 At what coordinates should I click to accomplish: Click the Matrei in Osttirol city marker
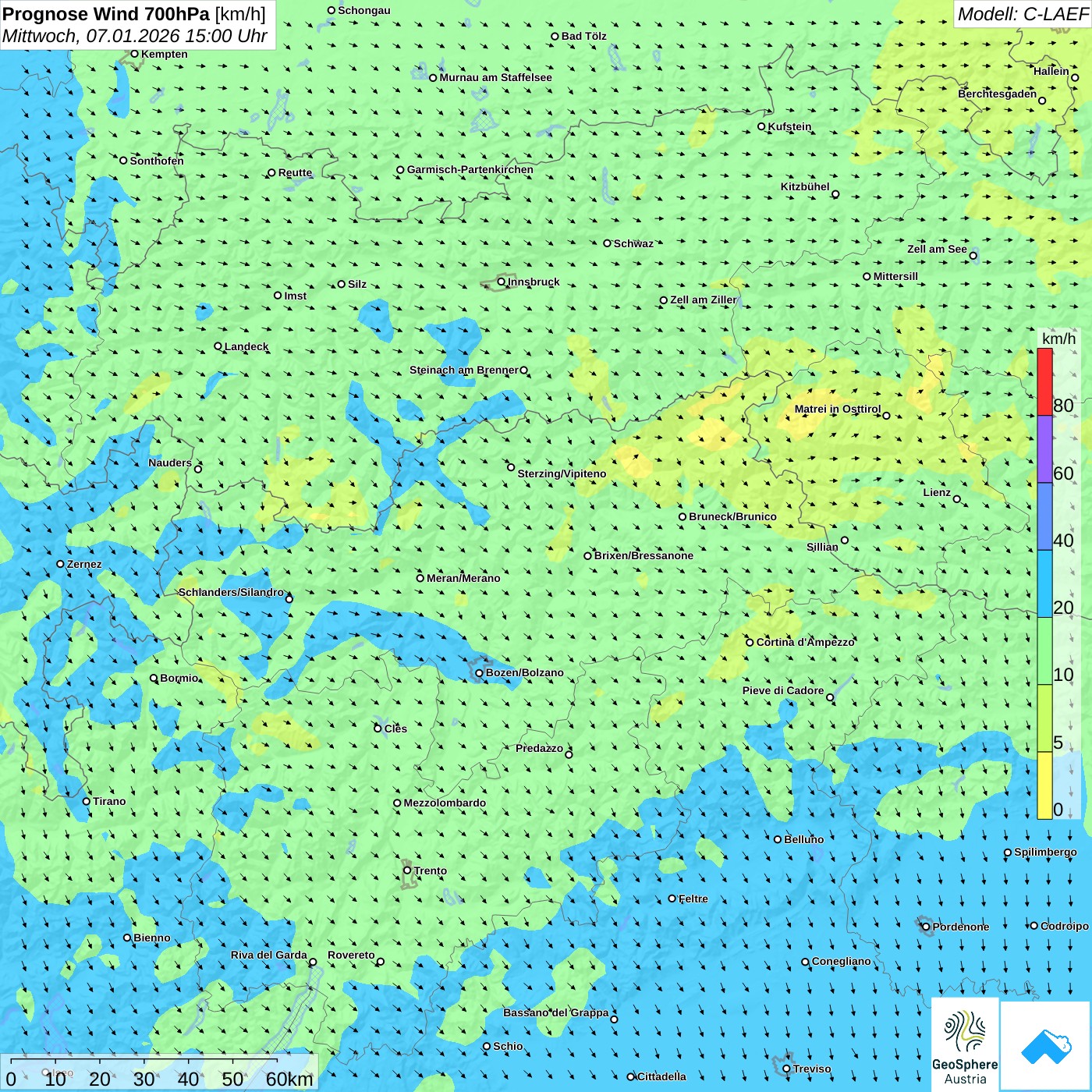click(x=886, y=415)
